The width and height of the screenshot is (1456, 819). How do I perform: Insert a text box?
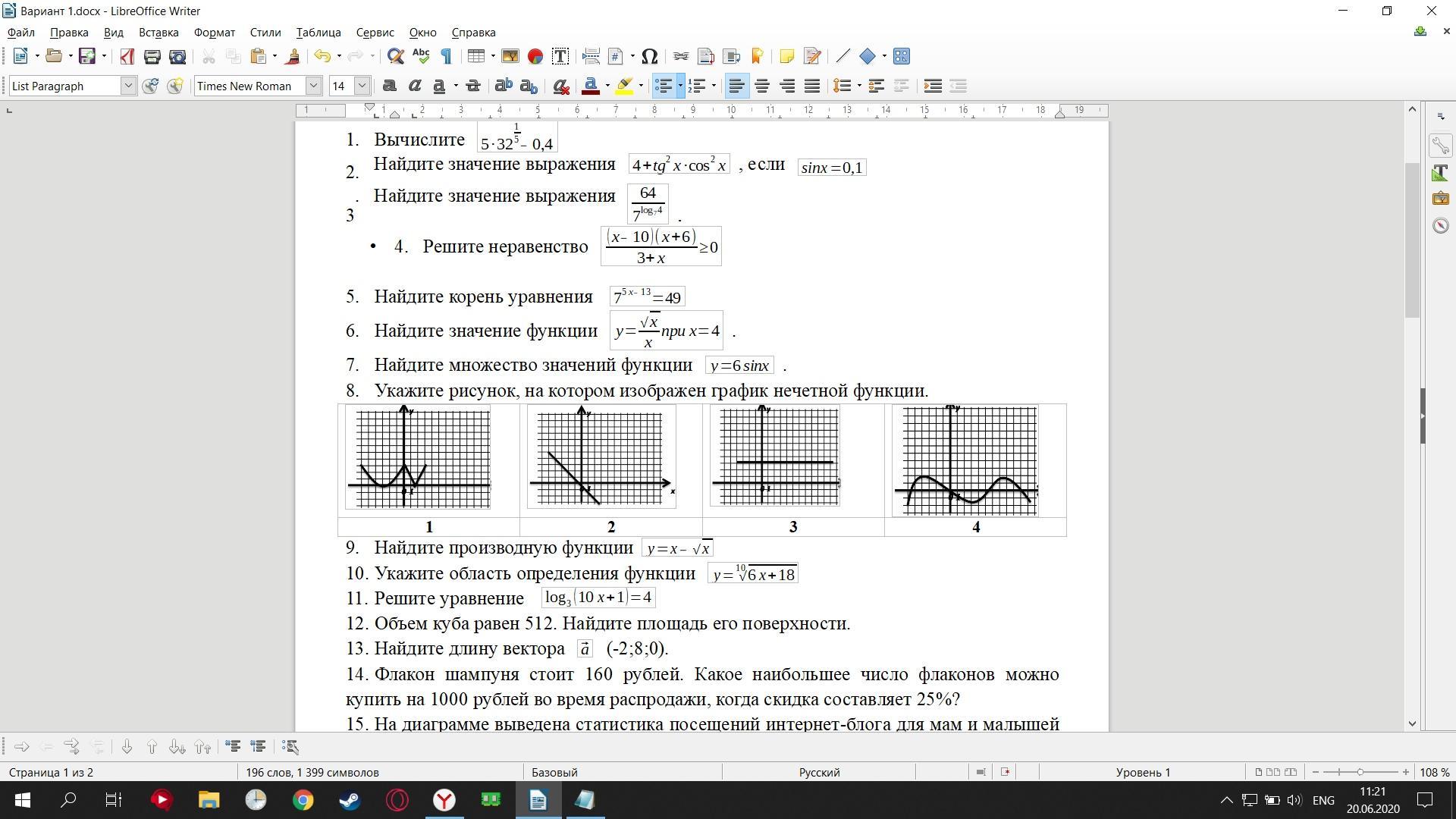[x=560, y=56]
